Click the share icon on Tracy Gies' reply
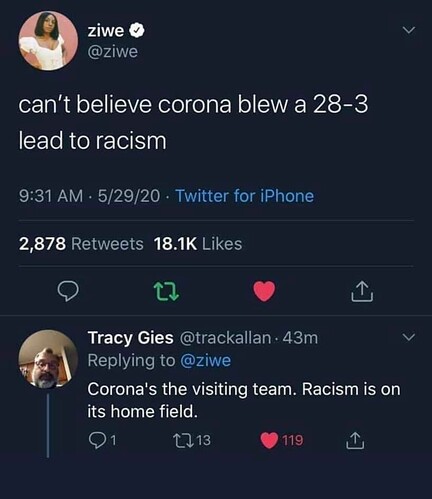 point(355,440)
